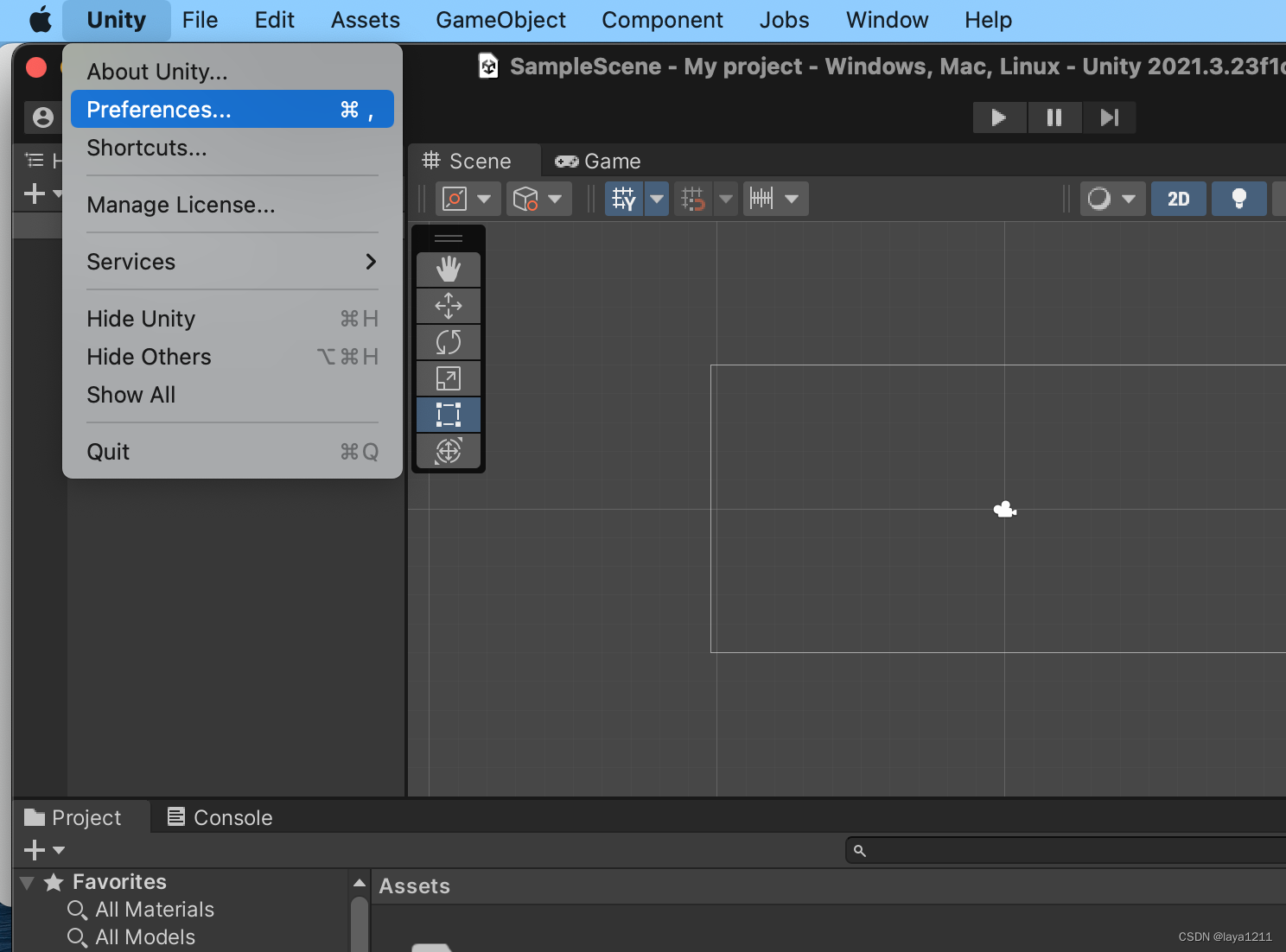Image resolution: width=1286 pixels, height=952 pixels.
Task: Open Project add dropdown arrow
Action: [x=59, y=850]
